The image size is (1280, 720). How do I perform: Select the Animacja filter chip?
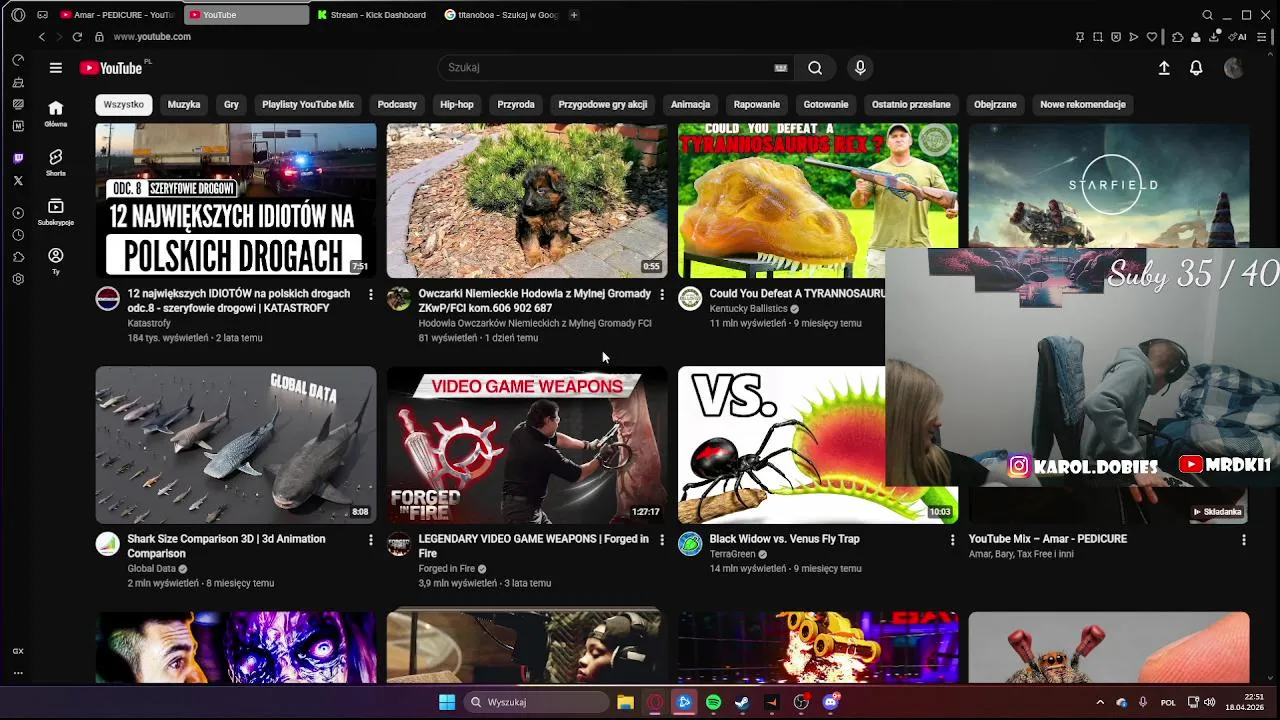(x=690, y=104)
